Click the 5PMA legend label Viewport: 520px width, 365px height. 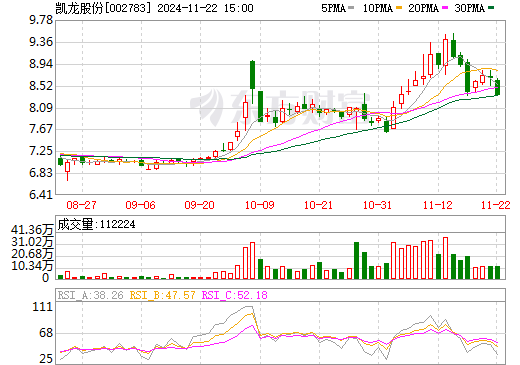[333, 8]
